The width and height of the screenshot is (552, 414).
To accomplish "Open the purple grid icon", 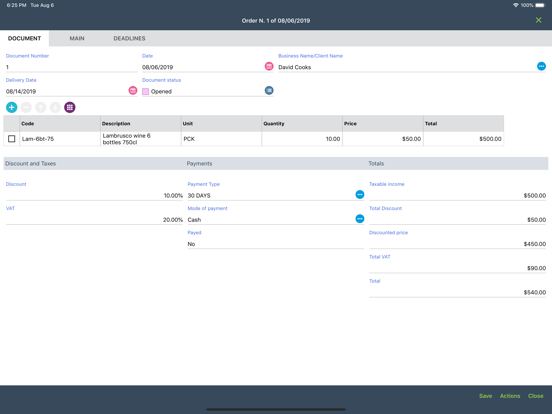I will pyautogui.click(x=70, y=107).
